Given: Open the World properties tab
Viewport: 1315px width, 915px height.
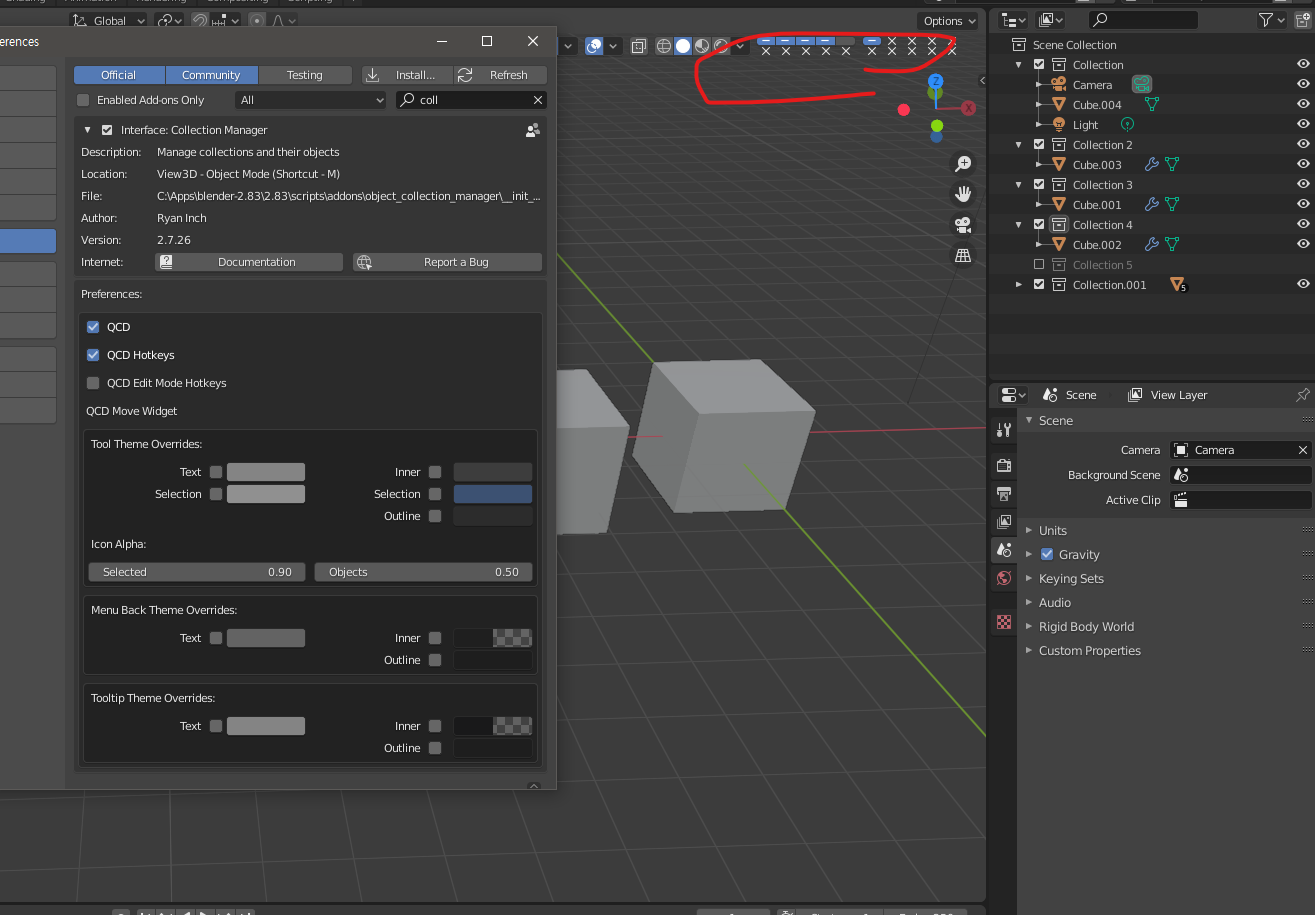Looking at the screenshot, I should coord(1004,578).
